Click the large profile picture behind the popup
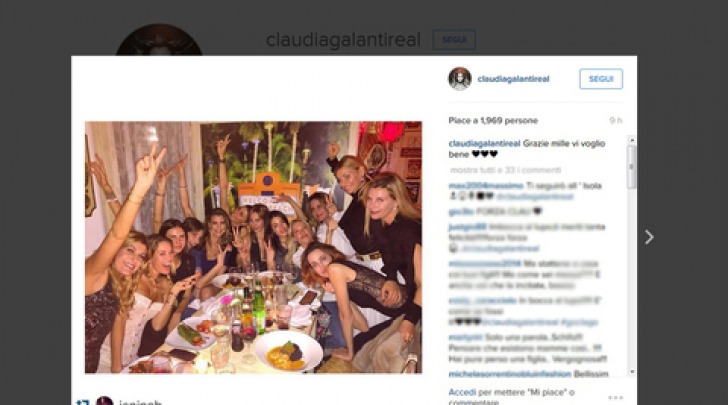Screen dimensions: 728x405 point(159,40)
